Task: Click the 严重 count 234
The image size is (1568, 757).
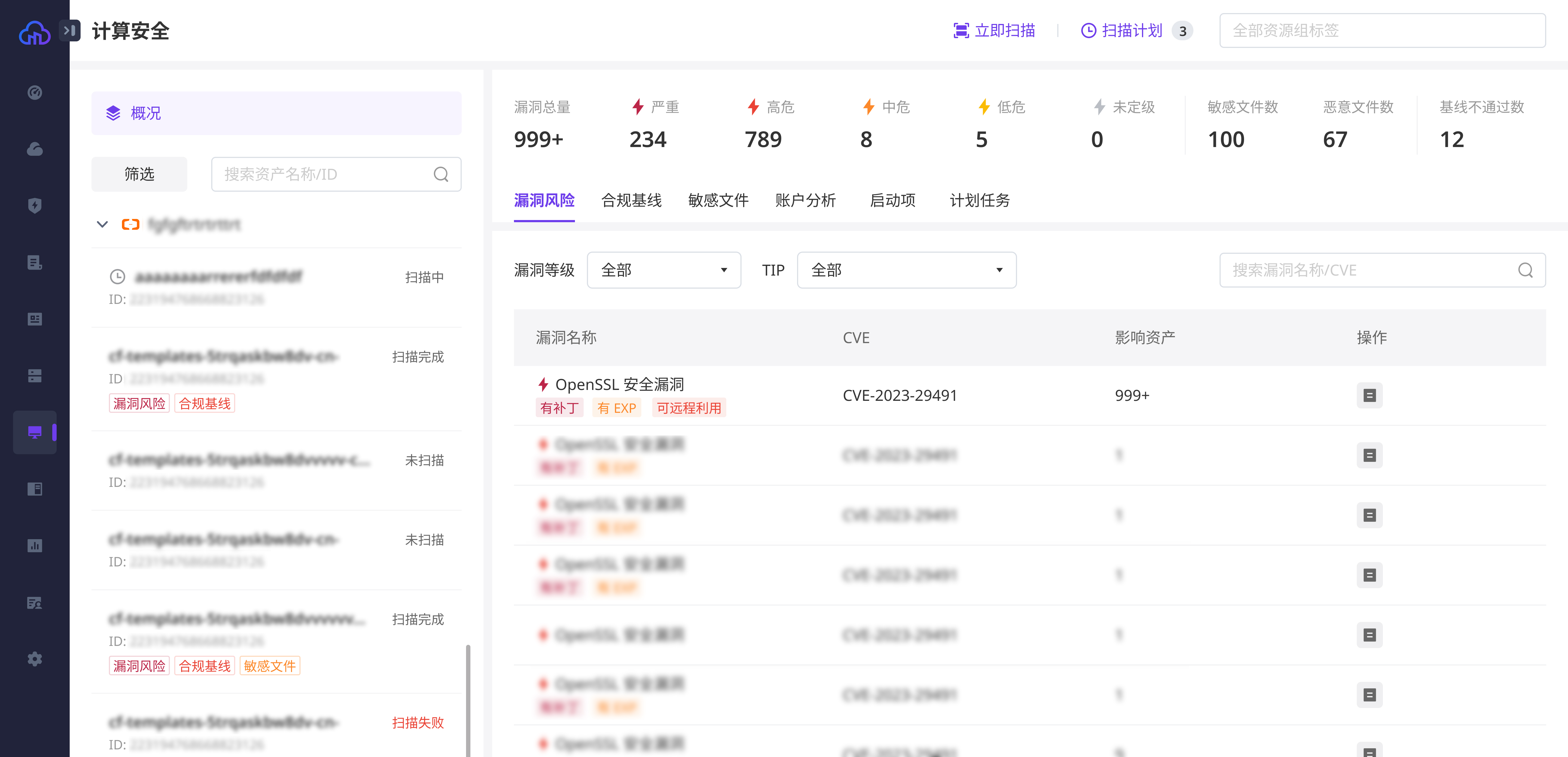Action: [648, 140]
